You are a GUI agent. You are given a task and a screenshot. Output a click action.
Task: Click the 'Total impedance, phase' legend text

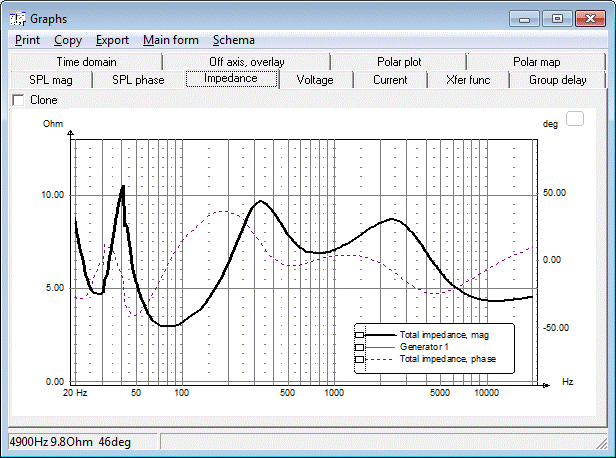tap(448, 359)
